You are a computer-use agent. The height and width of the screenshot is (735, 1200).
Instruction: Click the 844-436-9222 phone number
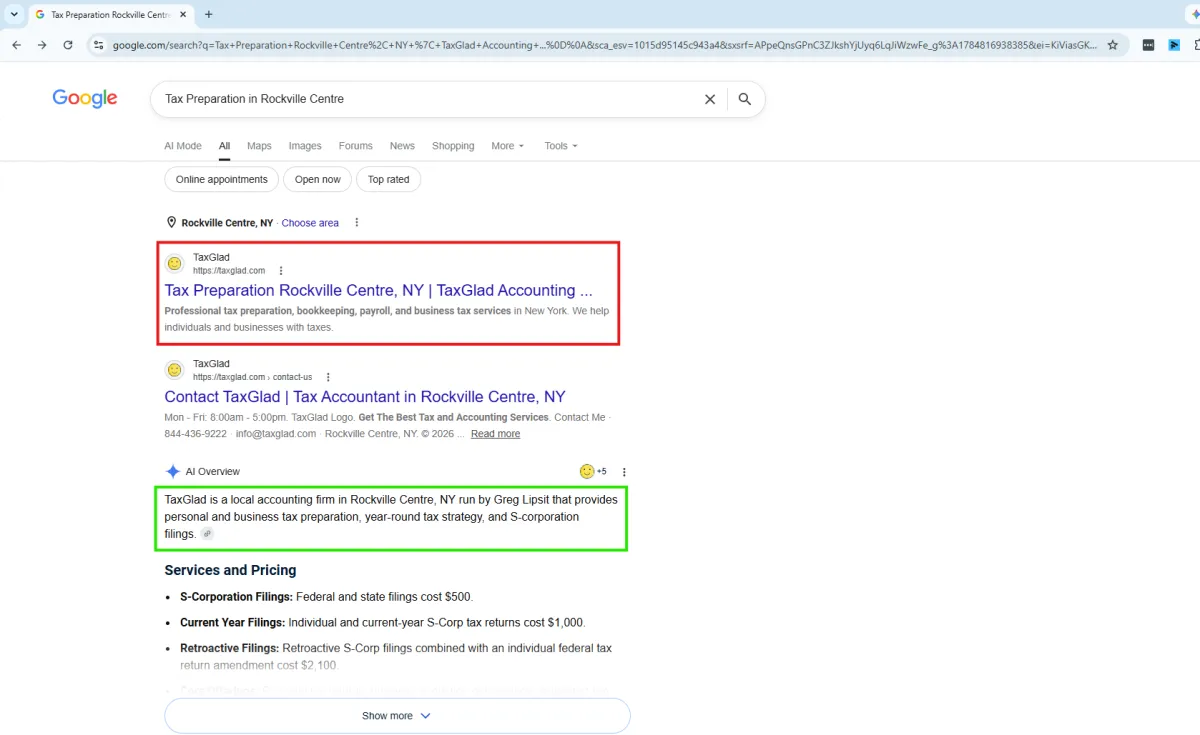click(195, 434)
